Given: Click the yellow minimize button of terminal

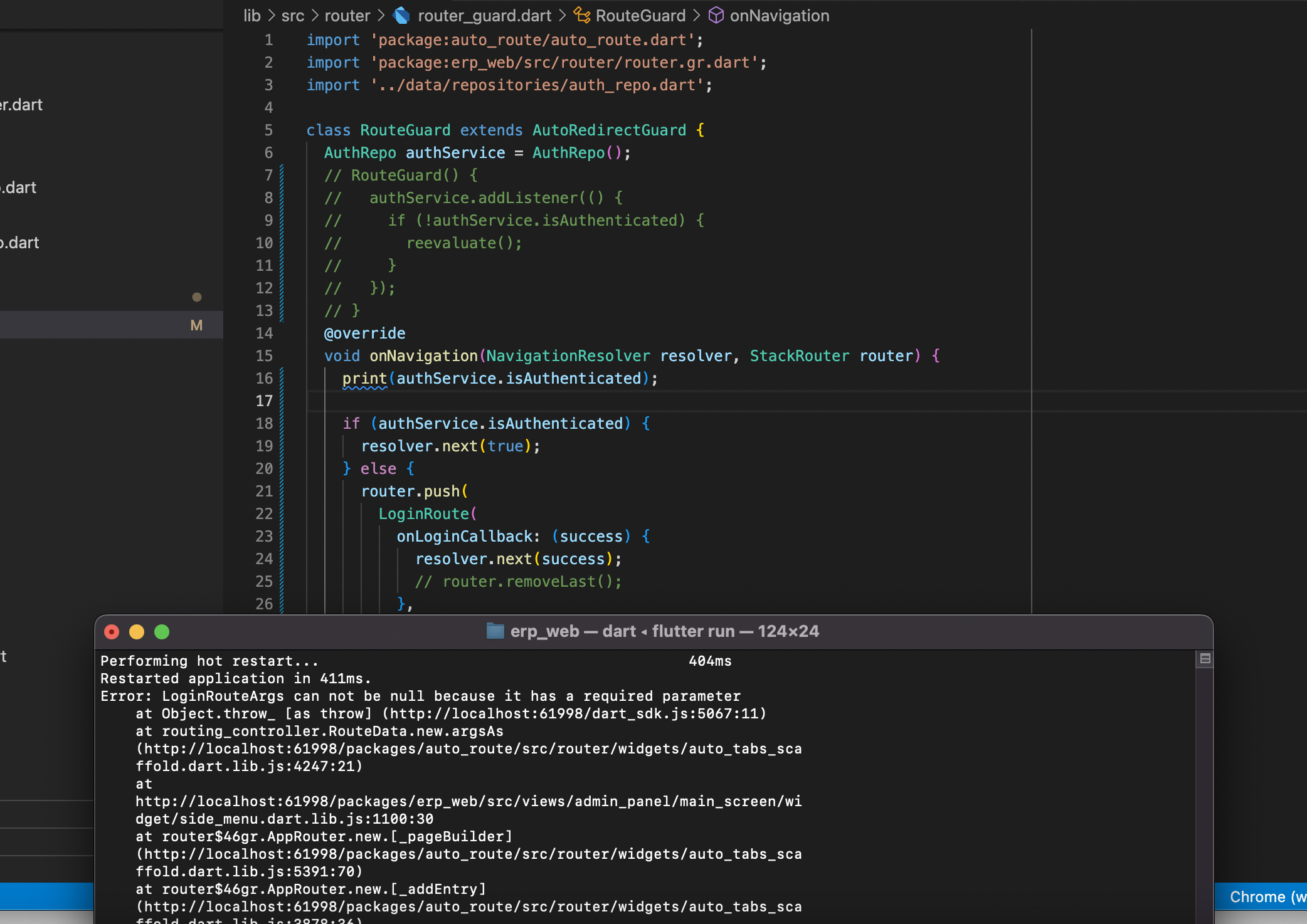Looking at the screenshot, I should coord(137,632).
